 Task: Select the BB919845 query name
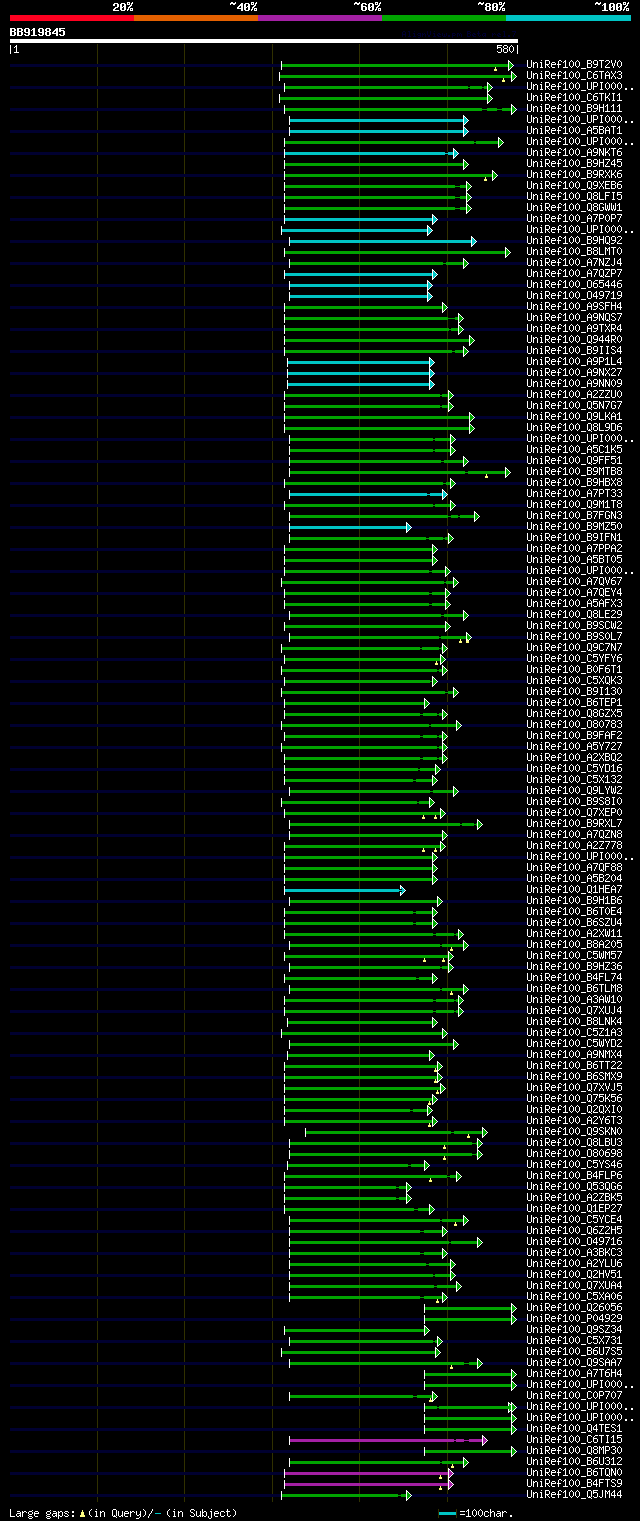(x=38, y=32)
